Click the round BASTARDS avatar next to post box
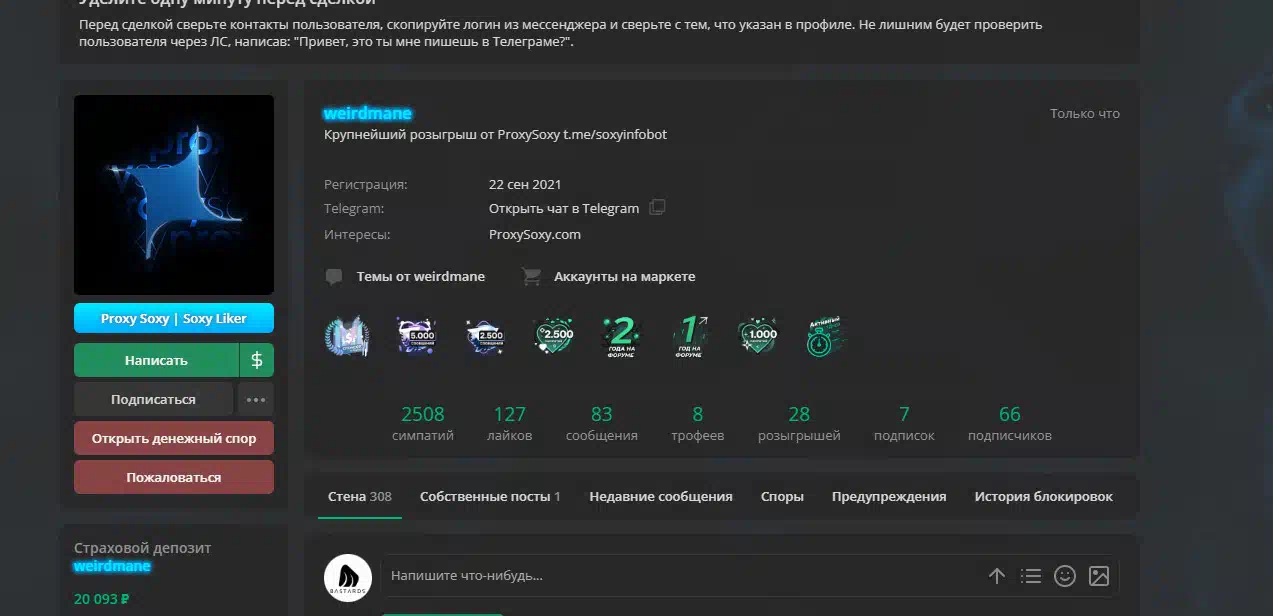1273x616 pixels. click(x=348, y=577)
